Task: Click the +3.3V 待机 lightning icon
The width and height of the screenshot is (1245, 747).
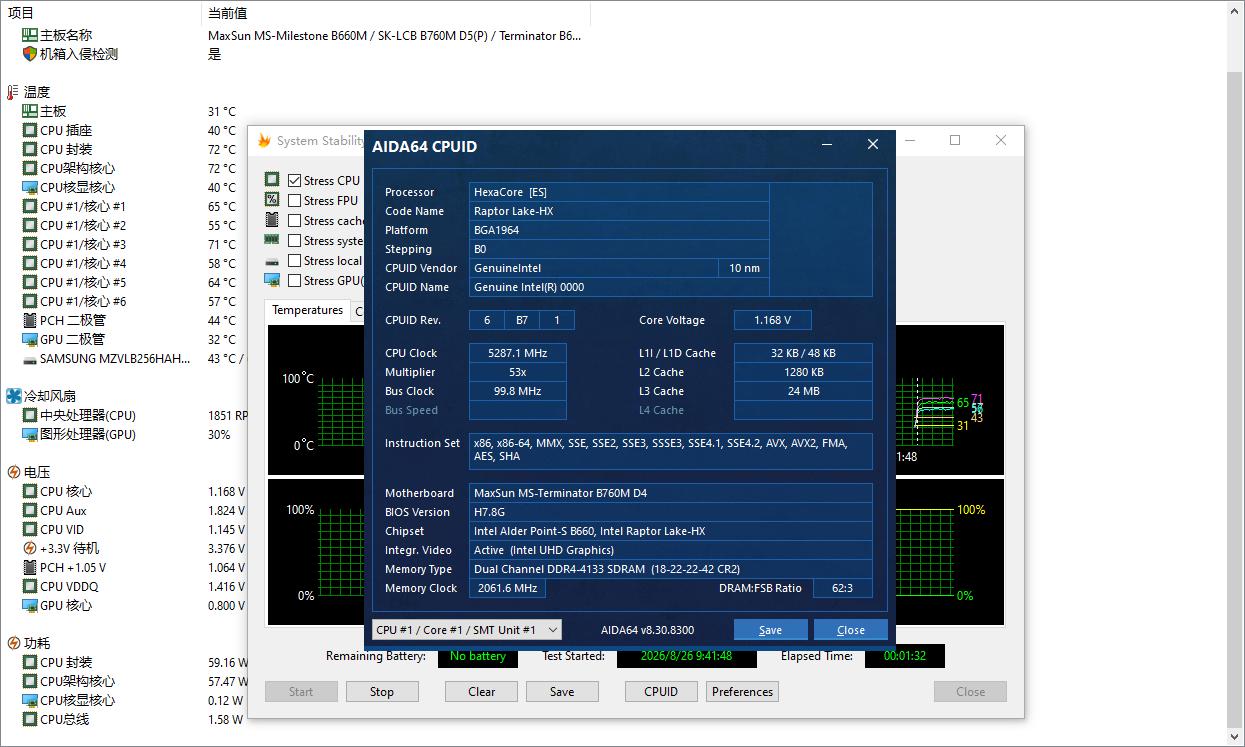Action: [x=30, y=548]
